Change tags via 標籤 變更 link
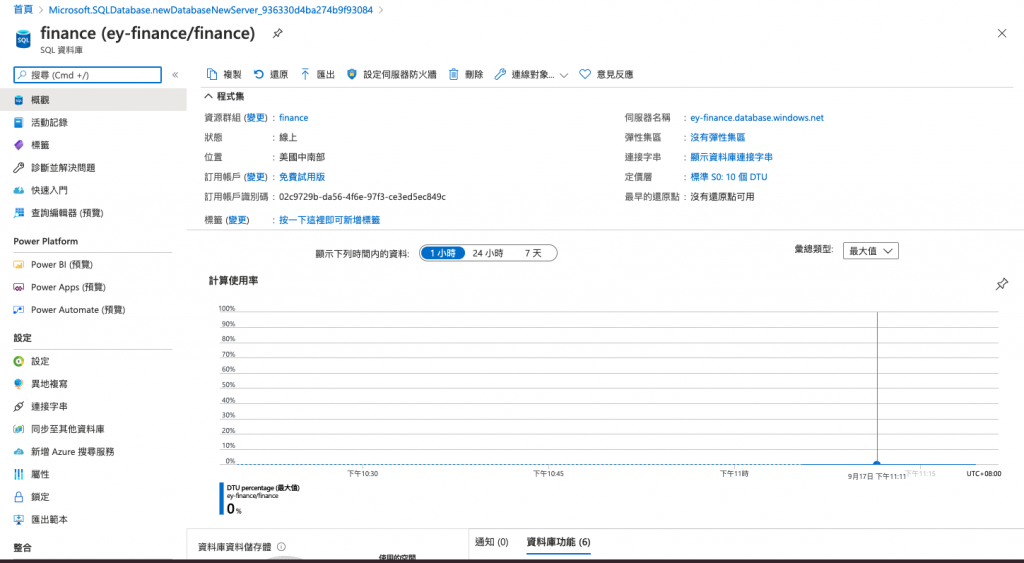Screen dimensions: 1024x563 tap(238, 220)
